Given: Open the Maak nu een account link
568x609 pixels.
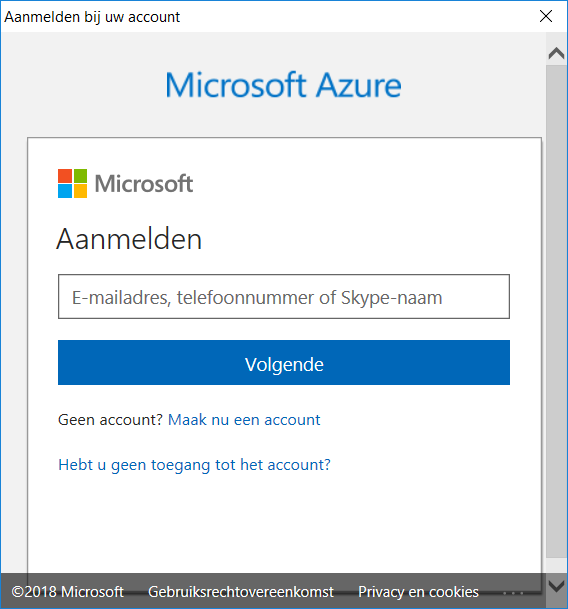Looking at the screenshot, I should 244,420.
